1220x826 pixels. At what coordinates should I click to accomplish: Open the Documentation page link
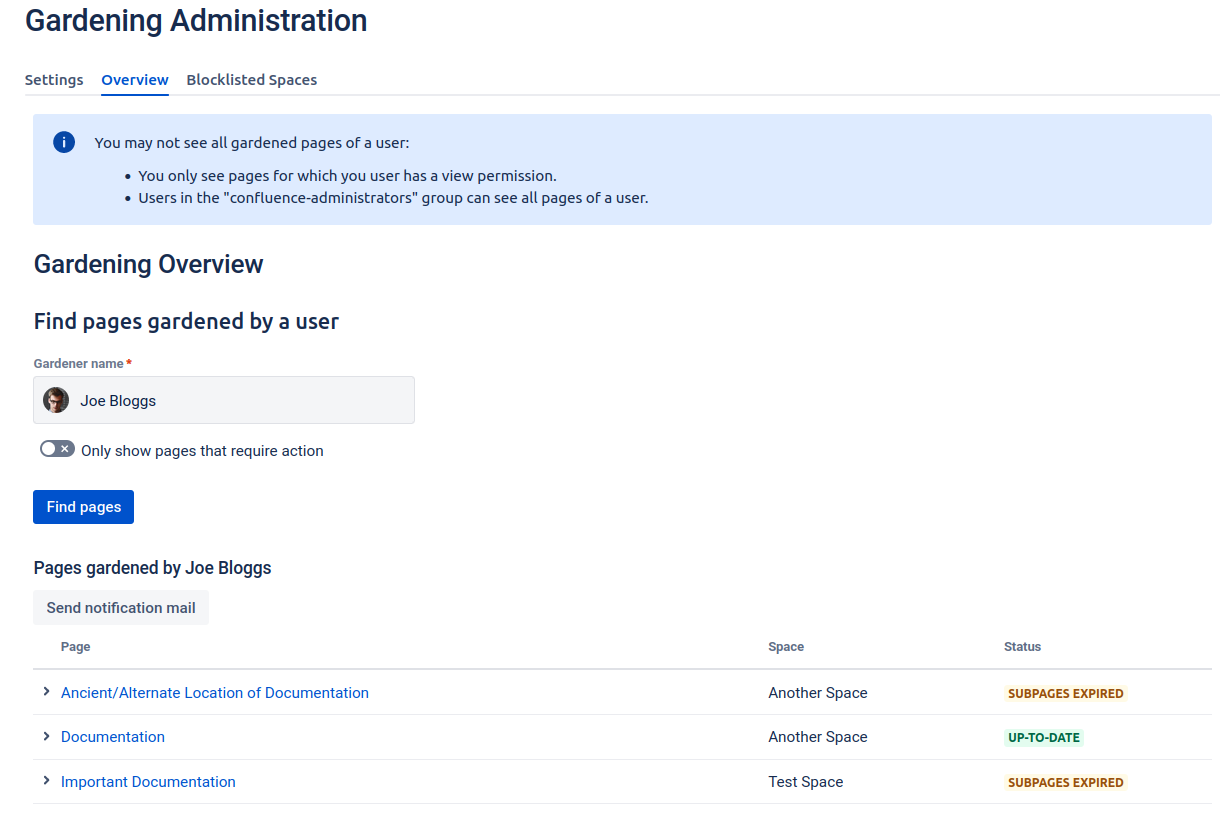click(x=113, y=737)
